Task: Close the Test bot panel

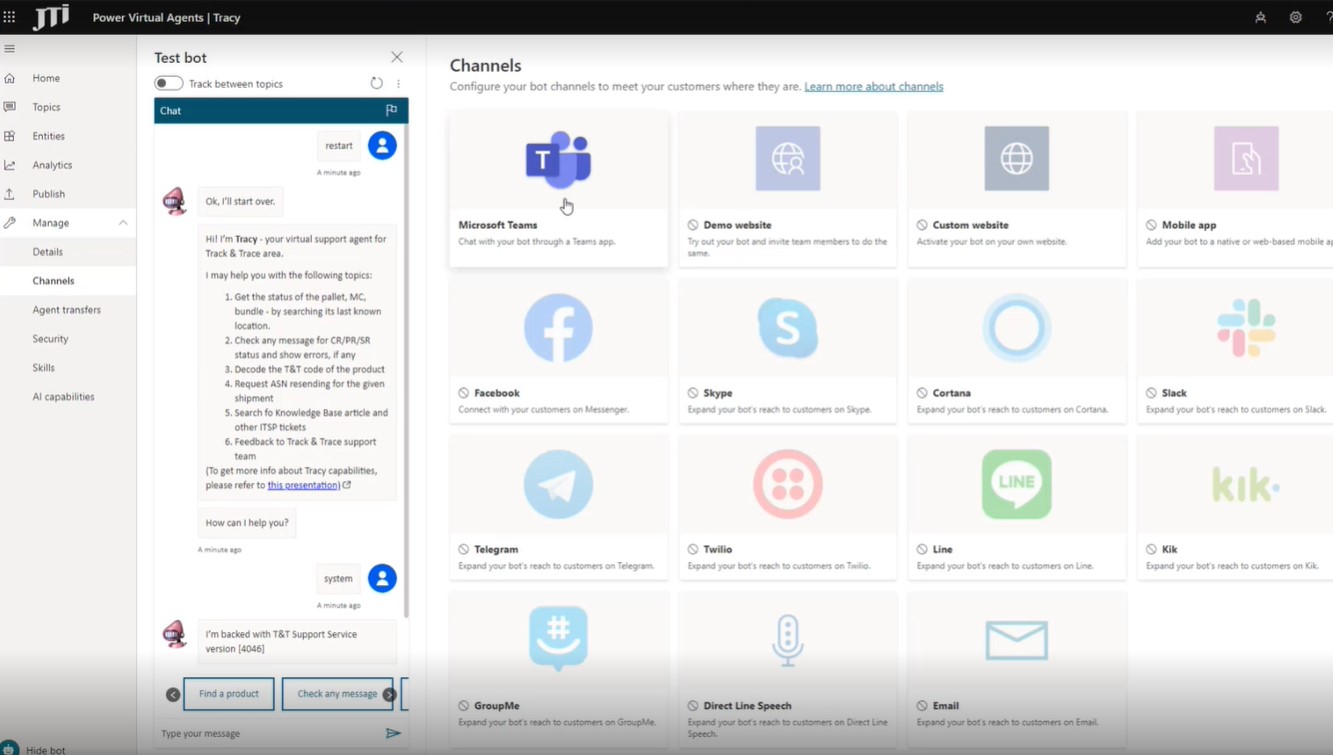Action: tap(397, 57)
